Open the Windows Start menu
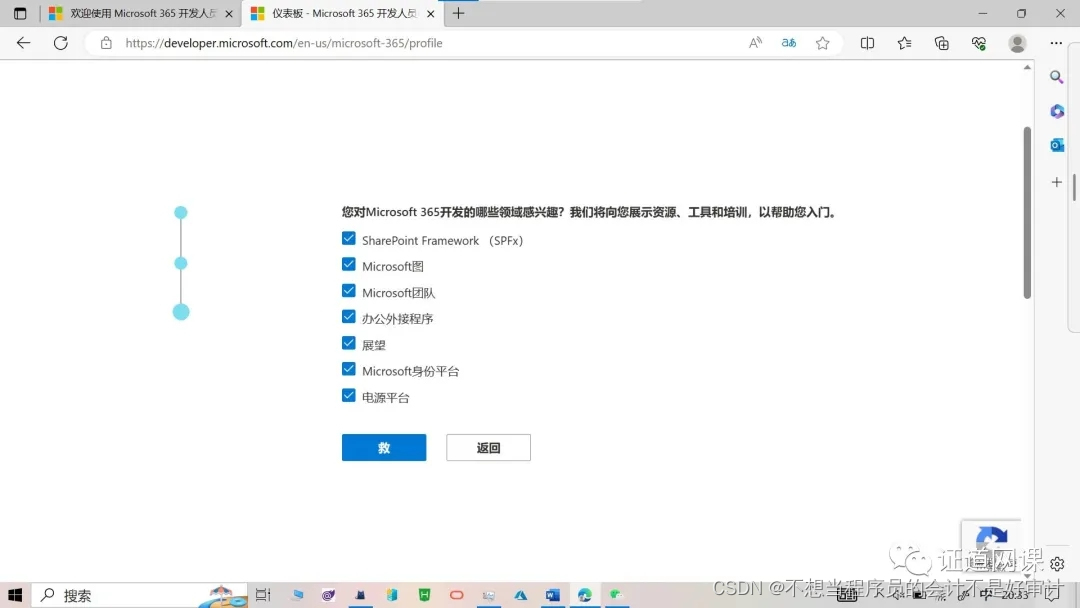The image size is (1080, 608). 15,595
